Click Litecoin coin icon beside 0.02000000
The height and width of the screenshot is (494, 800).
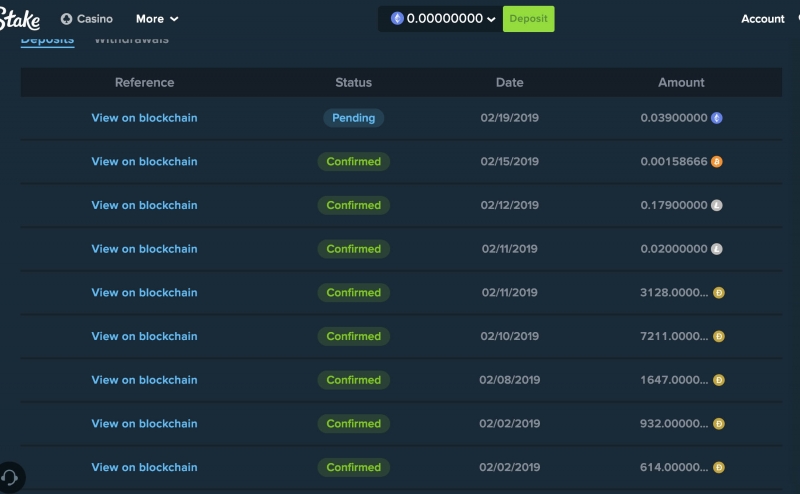pos(717,249)
